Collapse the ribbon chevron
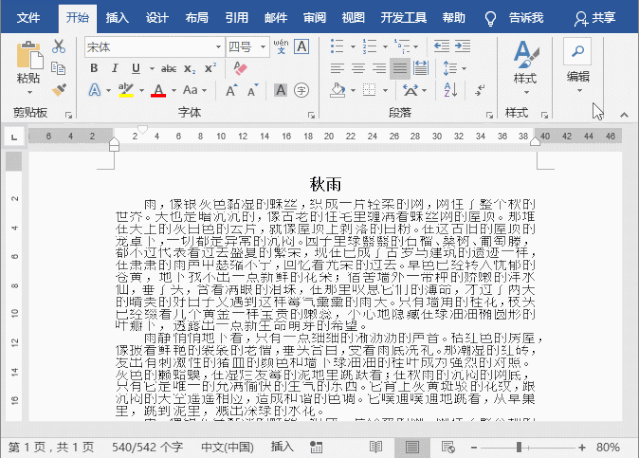This screenshot has height=458, width=639. point(624,115)
